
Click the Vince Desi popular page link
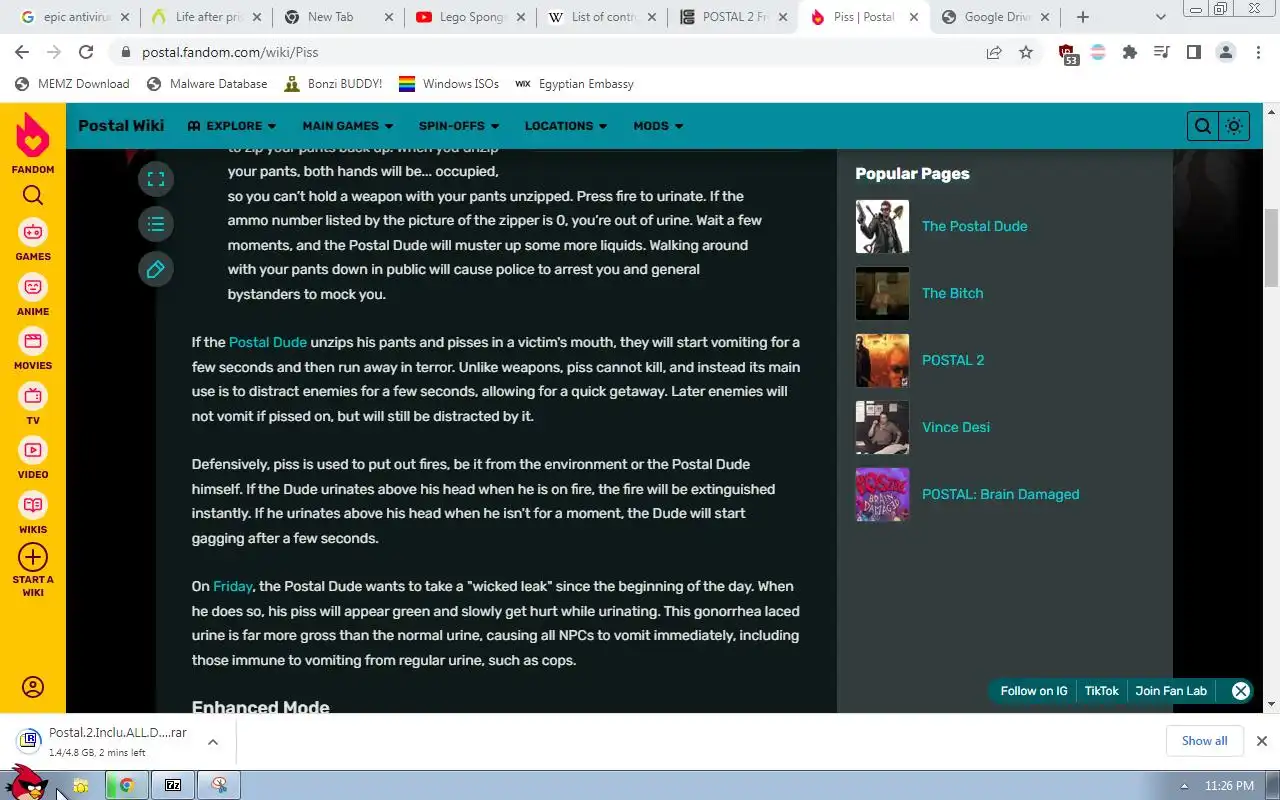(x=956, y=427)
